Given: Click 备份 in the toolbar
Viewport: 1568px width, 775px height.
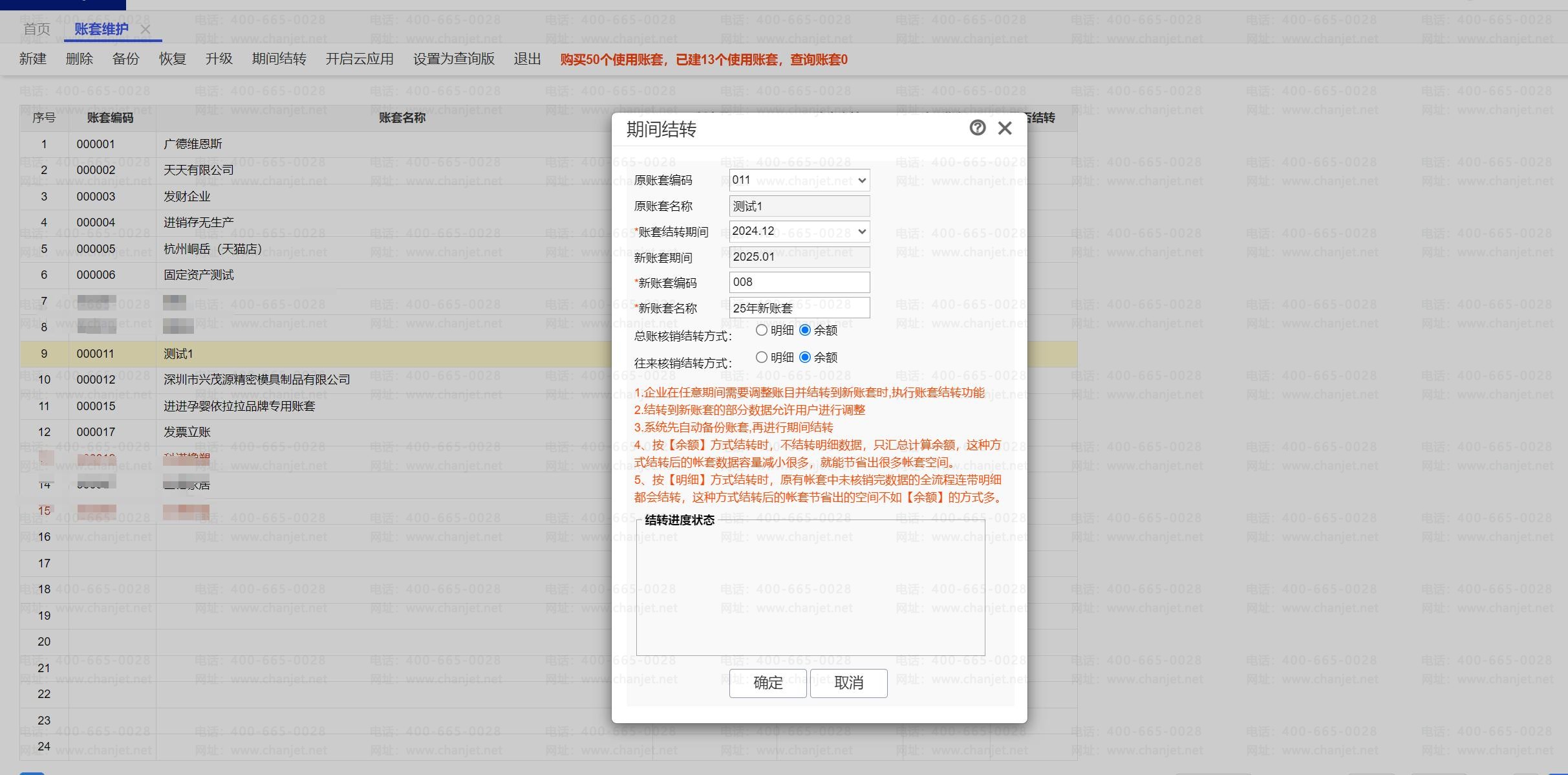Looking at the screenshot, I should (x=125, y=60).
